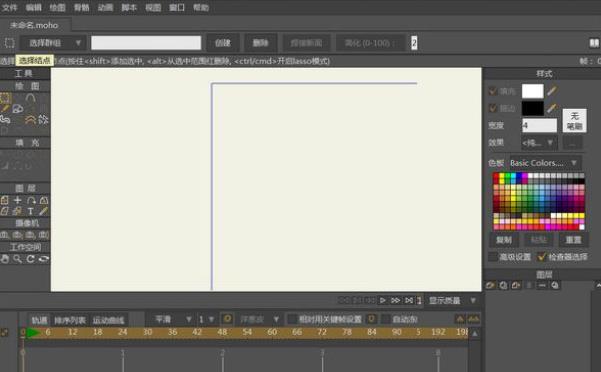Click the play button in playback controls
The image size is (601, 372).
tap(383, 300)
